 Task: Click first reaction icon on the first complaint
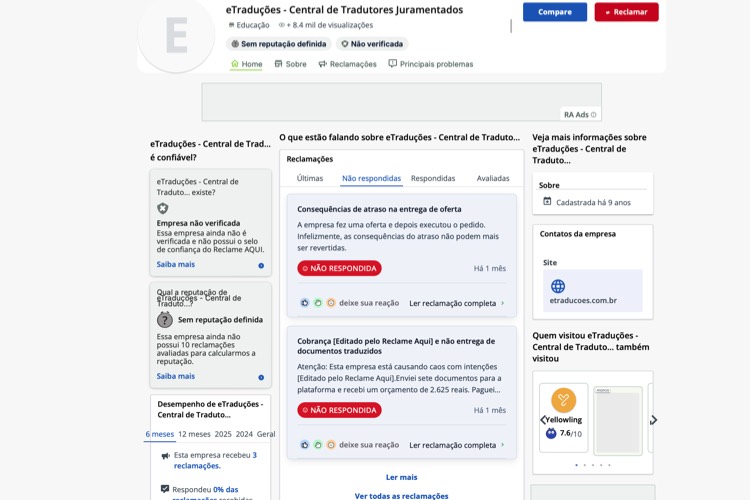tap(305, 303)
